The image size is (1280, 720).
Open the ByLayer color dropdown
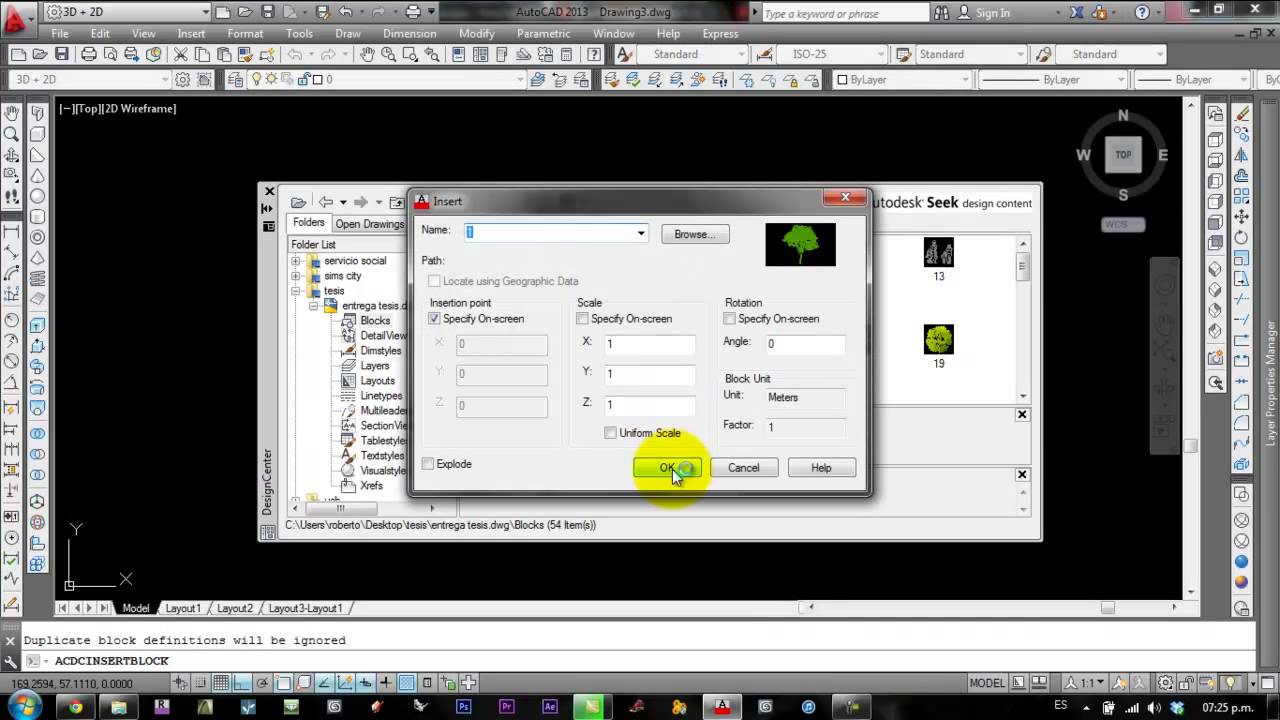click(x=965, y=80)
